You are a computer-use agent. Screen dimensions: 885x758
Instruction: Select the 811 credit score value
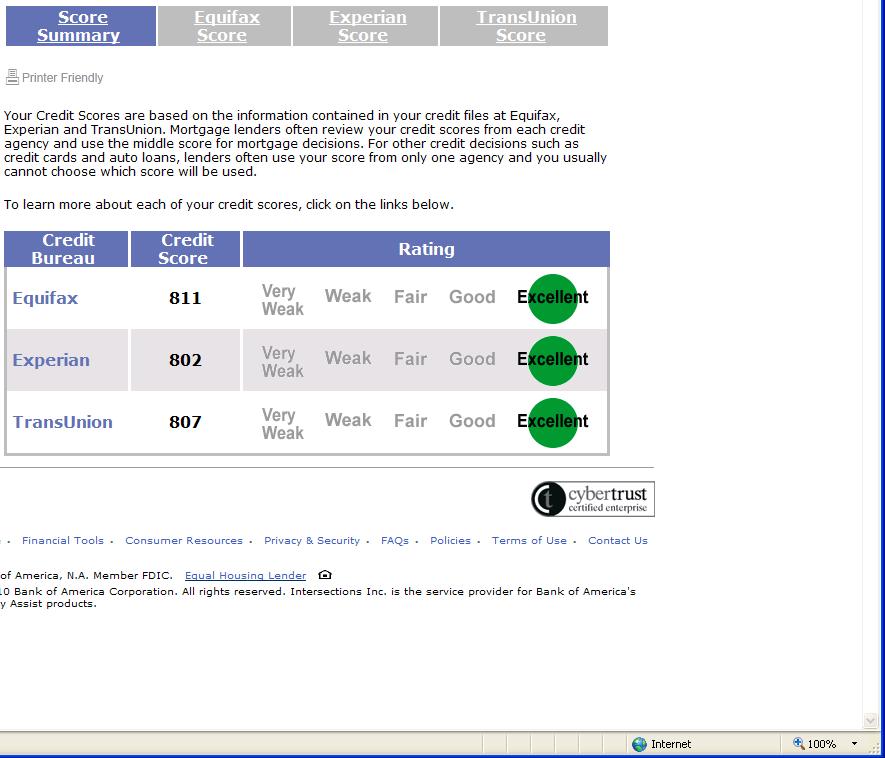[185, 297]
